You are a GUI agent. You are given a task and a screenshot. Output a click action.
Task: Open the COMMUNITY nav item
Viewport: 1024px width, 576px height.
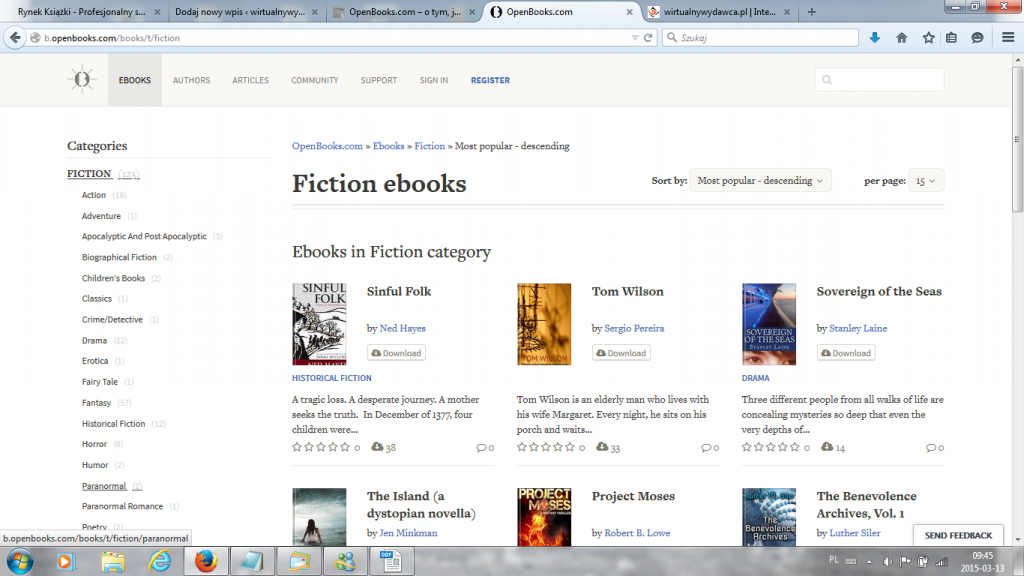tap(315, 80)
